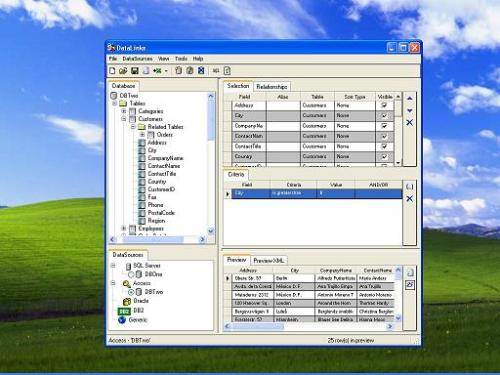The width and height of the screenshot is (500, 375).
Task: Click the blue crossed-box toolbar icon
Action: (x=201, y=71)
